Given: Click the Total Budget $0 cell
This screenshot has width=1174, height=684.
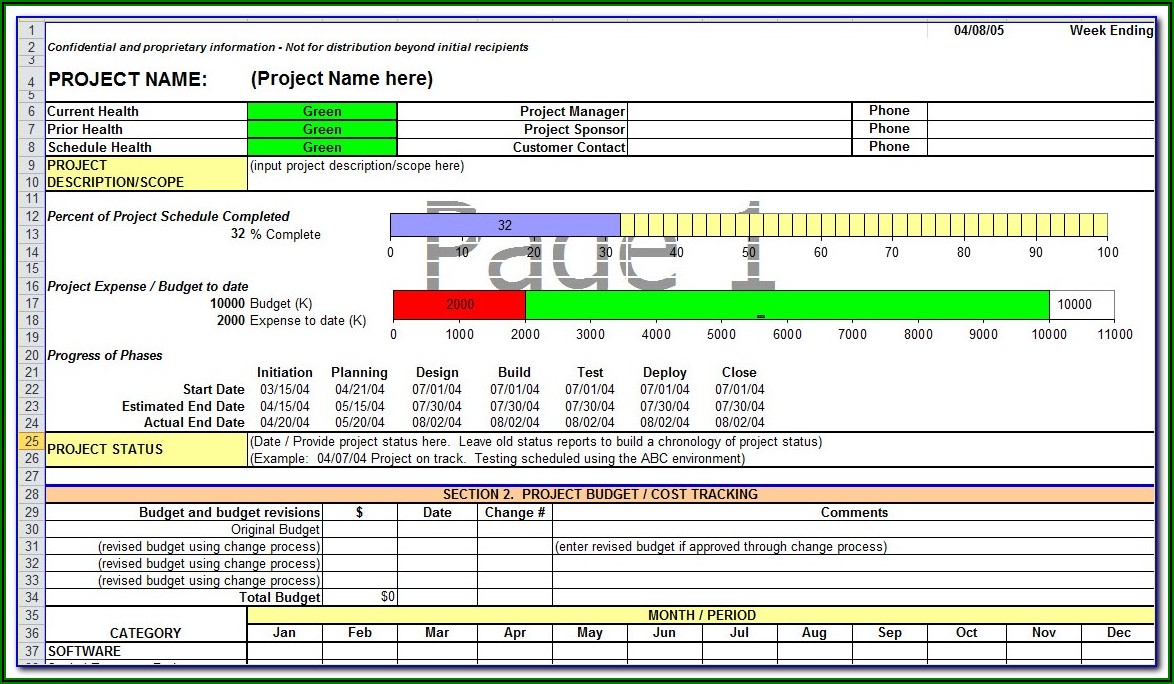Looking at the screenshot, I should point(360,597).
